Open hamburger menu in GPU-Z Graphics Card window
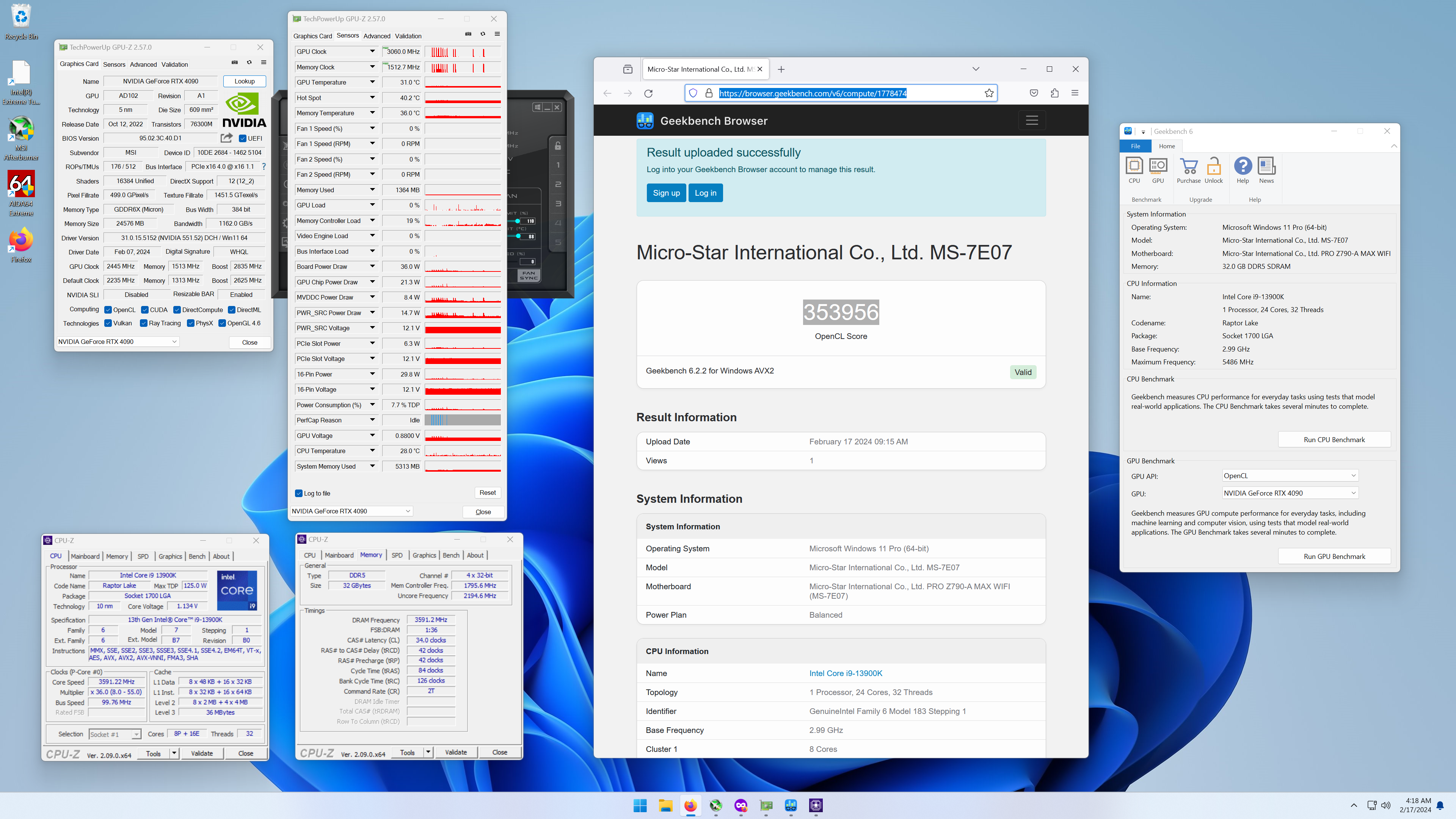 264,63
